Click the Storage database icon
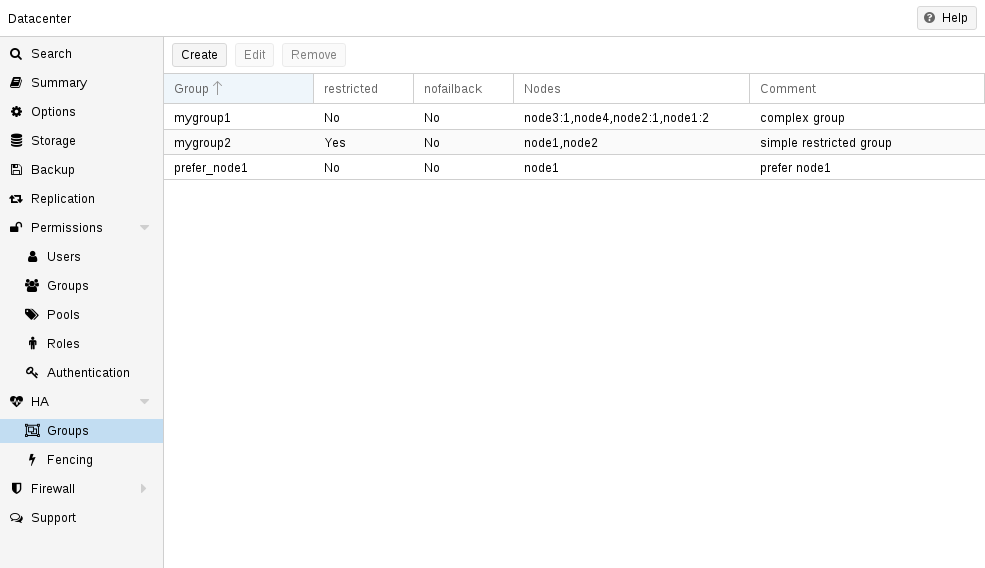Viewport: 985px width, 568px height. (16, 141)
